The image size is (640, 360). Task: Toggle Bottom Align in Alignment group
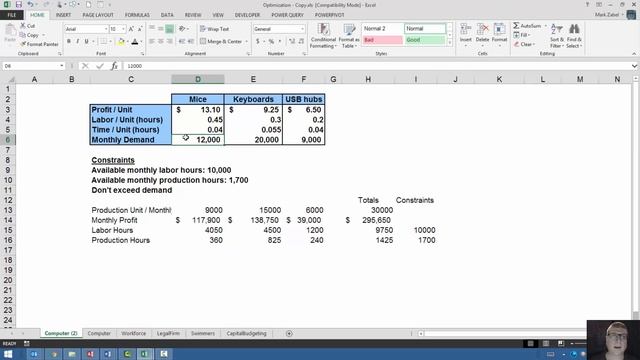170,29
